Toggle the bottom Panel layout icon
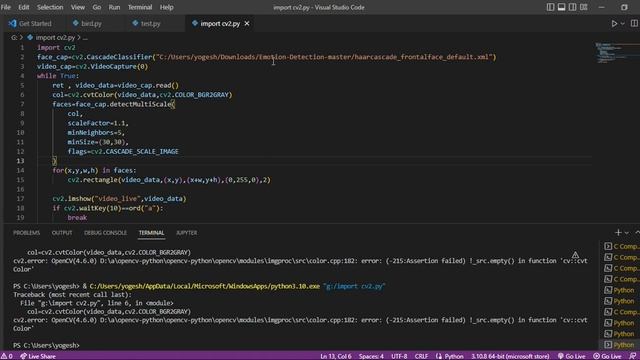Image resolution: width=640 pixels, height=360 pixels. point(562,7)
